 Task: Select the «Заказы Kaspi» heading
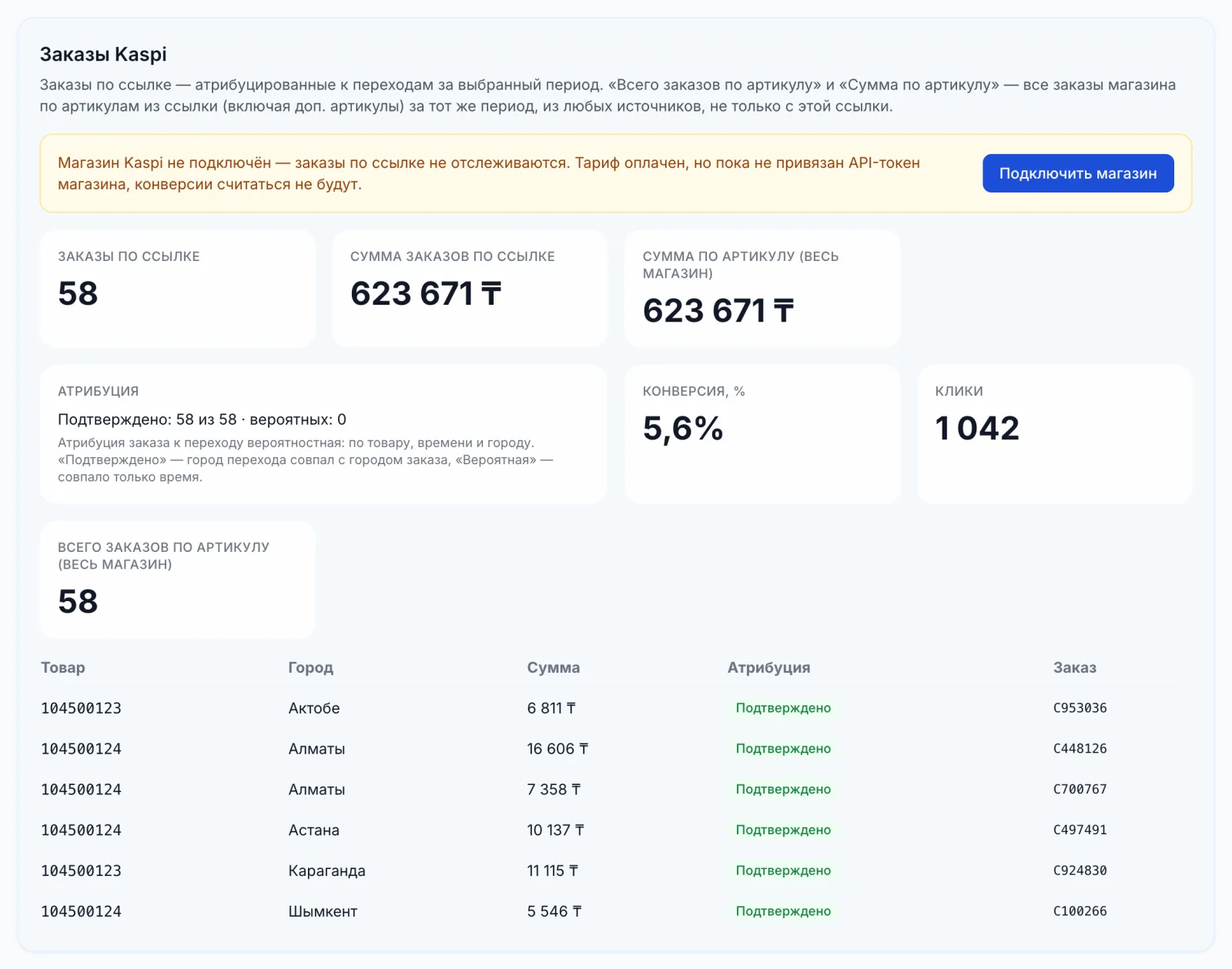coord(103,55)
